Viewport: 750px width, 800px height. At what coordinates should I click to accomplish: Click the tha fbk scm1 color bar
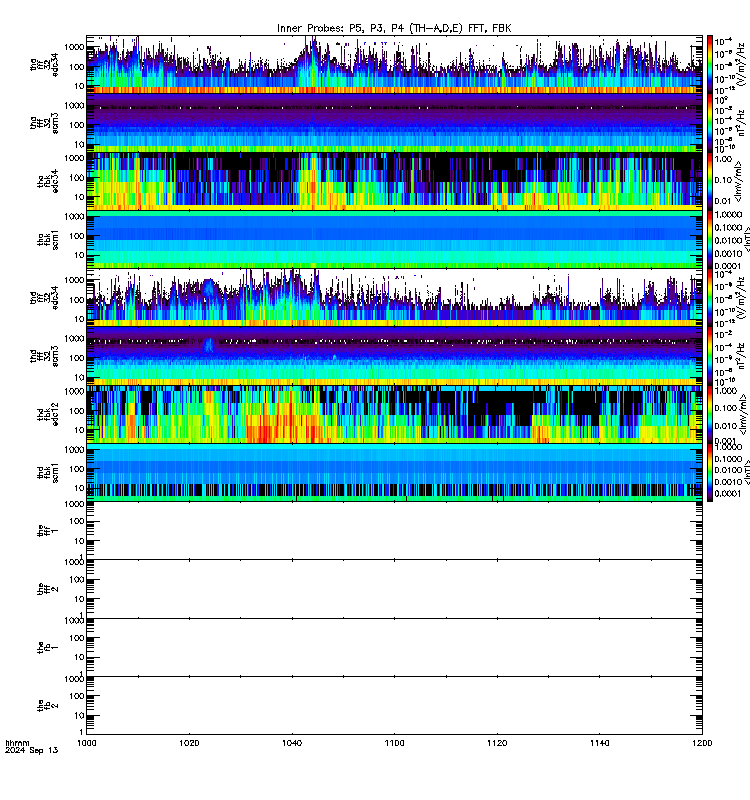pos(710,239)
